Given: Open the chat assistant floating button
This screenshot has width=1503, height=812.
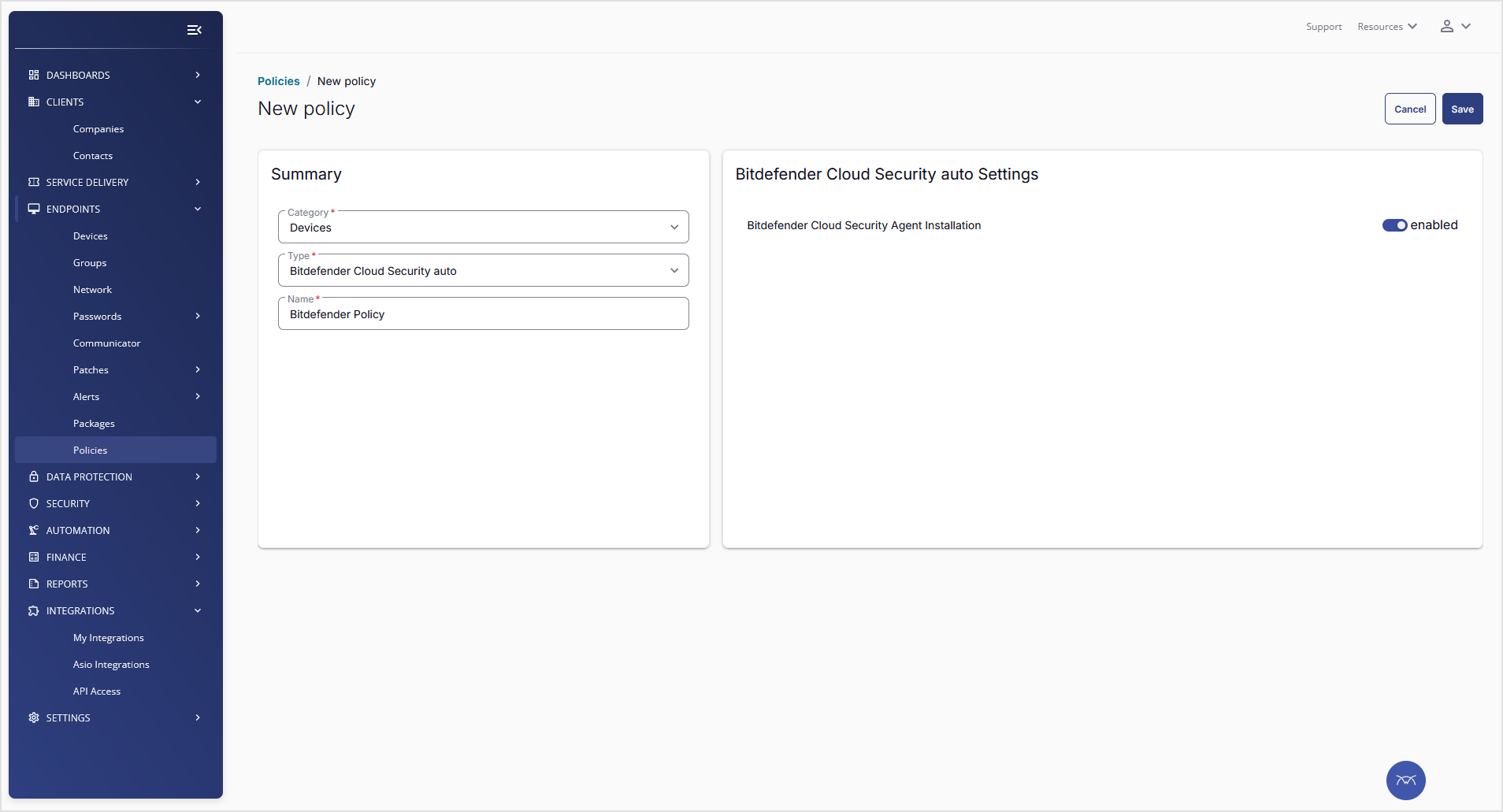Looking at the screenshot, I should click(1405, 780).
